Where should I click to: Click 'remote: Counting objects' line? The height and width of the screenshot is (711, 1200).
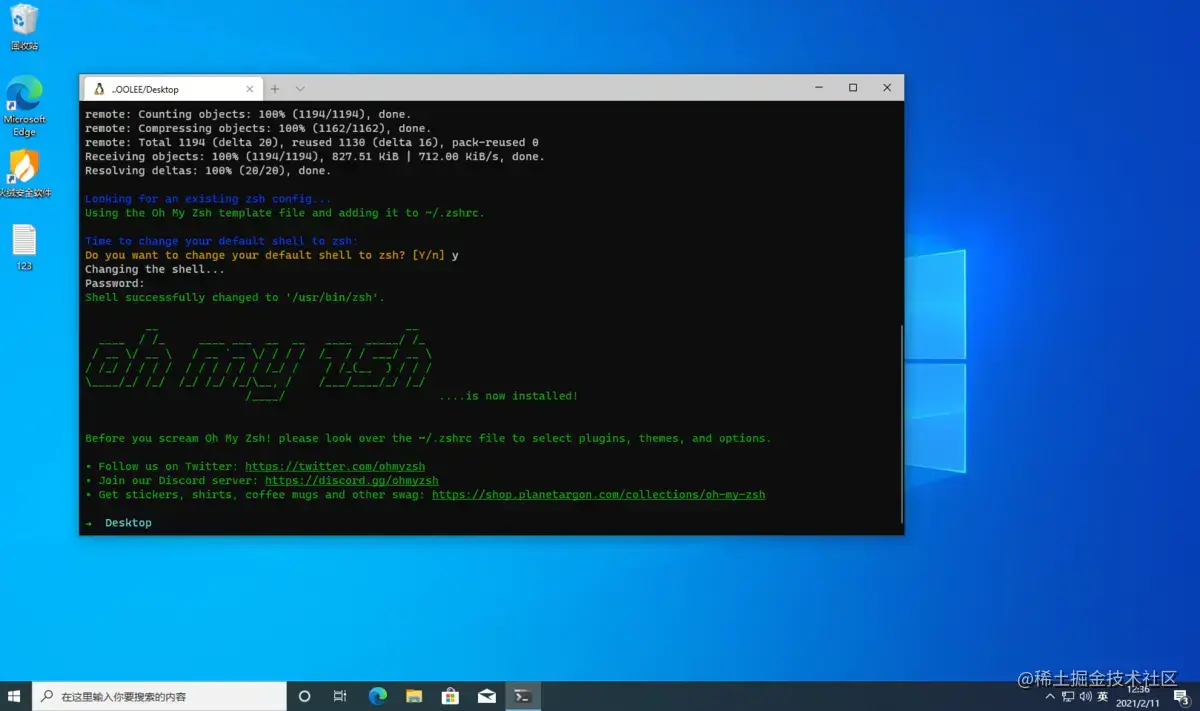point(248,114)
